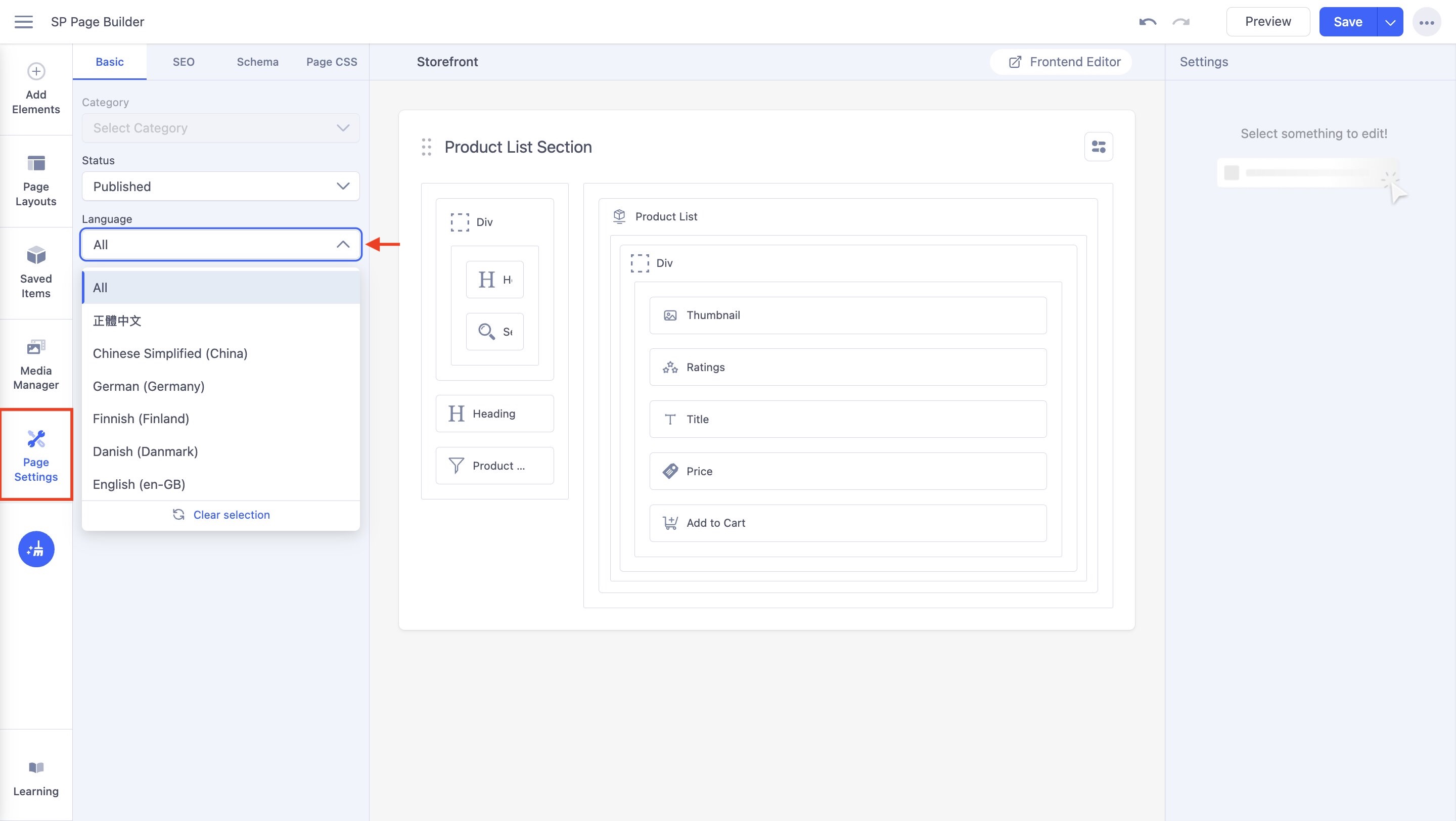Select the Div inside Product List
Screen dimensions: 1456x821
click(x=652, y=263)
